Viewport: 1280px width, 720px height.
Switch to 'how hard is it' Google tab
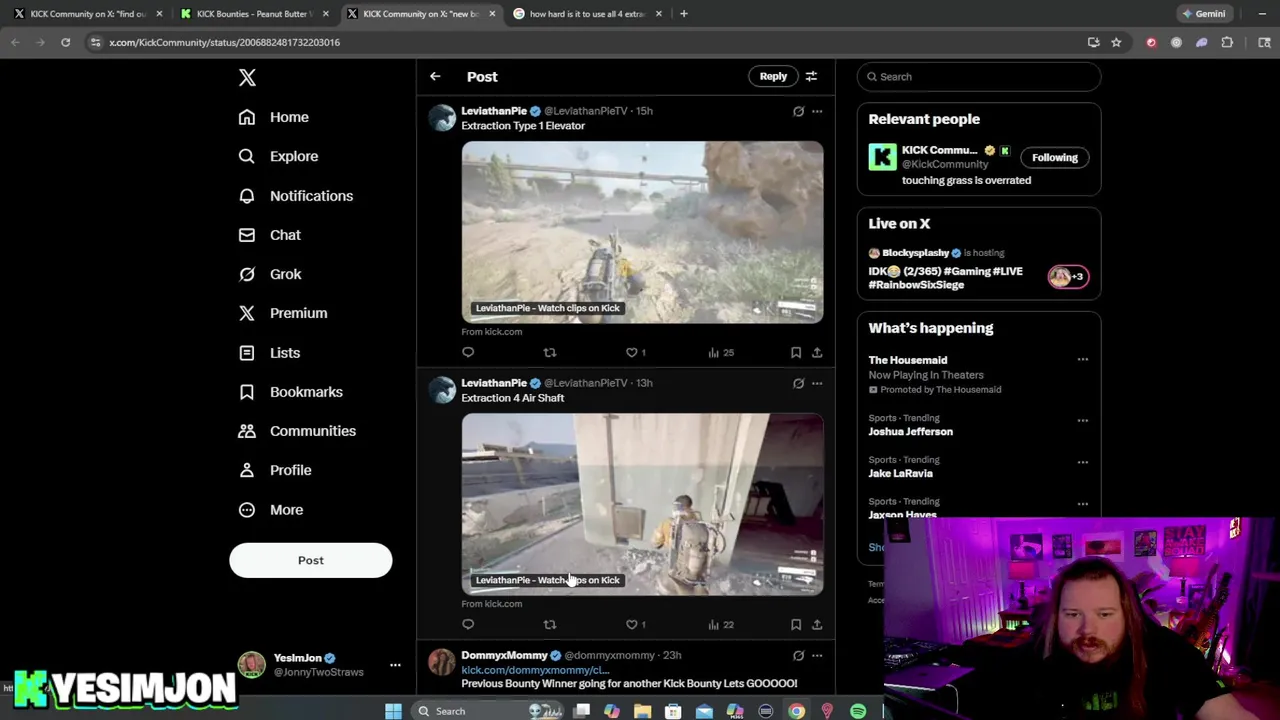[586, 14]
